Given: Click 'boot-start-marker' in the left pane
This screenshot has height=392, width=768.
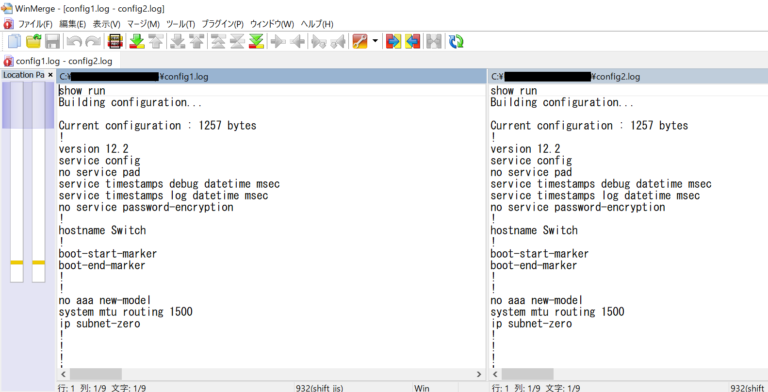Looking at the screenshot, I should coord(108,254).
